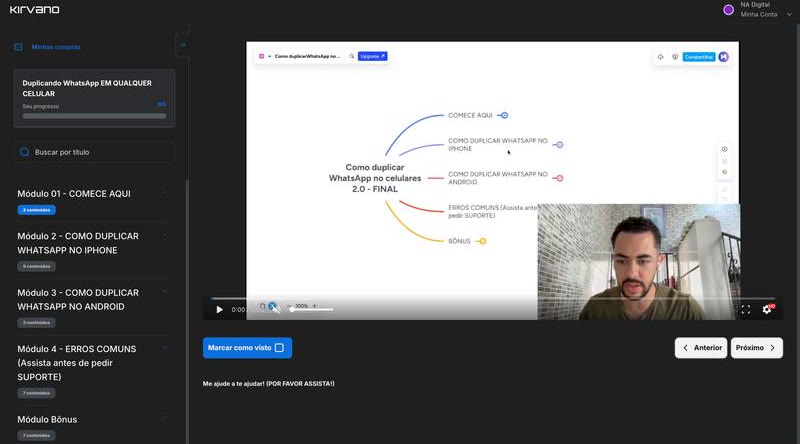Screen dimensions: 800x444
Task: Seek on the video progress bar
Action: [x=493, y=298]
